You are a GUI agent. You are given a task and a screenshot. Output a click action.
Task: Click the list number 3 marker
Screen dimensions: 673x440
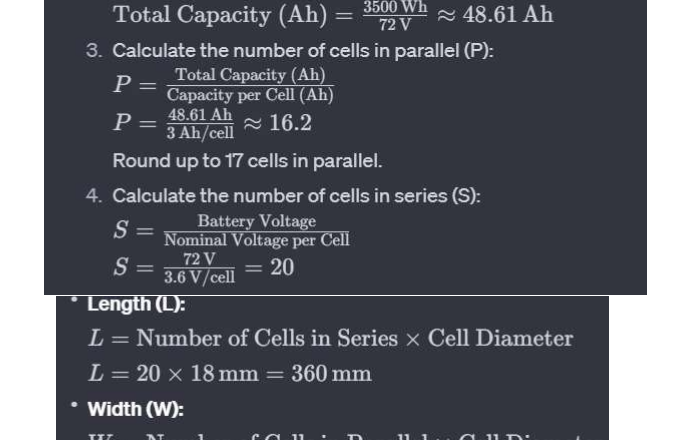click(x=94, y=51)
